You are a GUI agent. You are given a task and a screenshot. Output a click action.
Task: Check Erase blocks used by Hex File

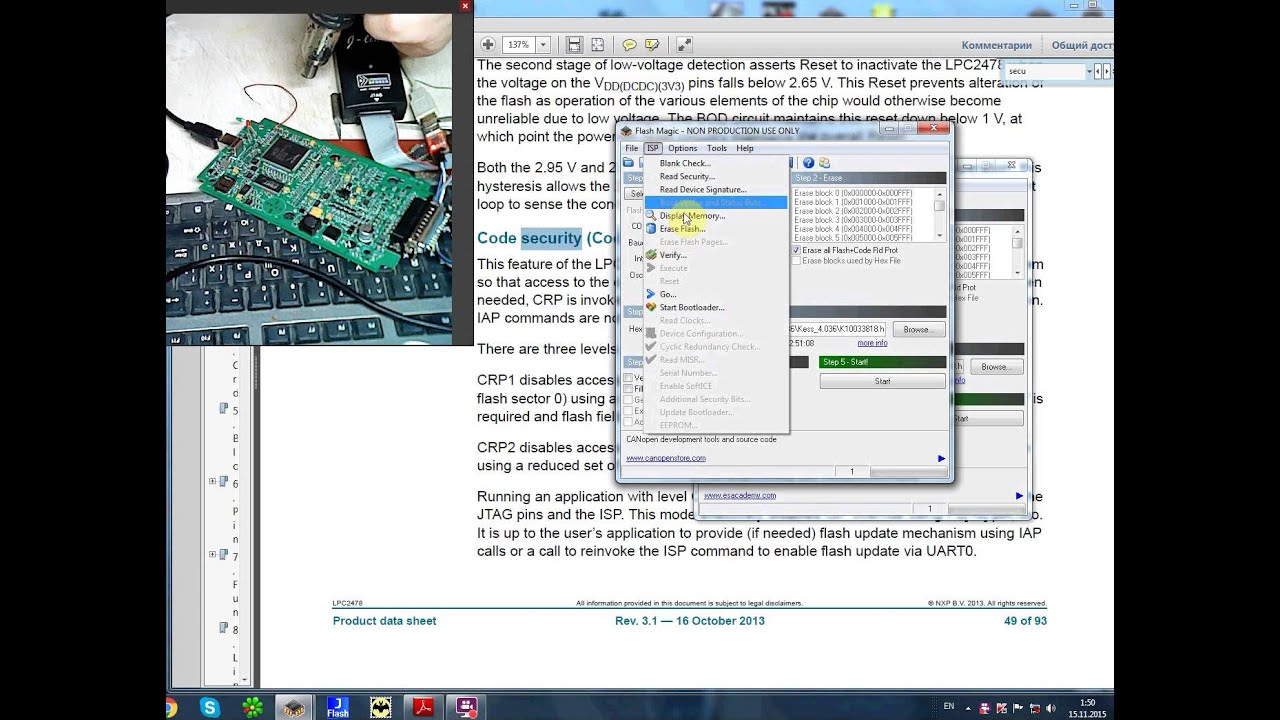pyautogui.click(x=796, y=261)
